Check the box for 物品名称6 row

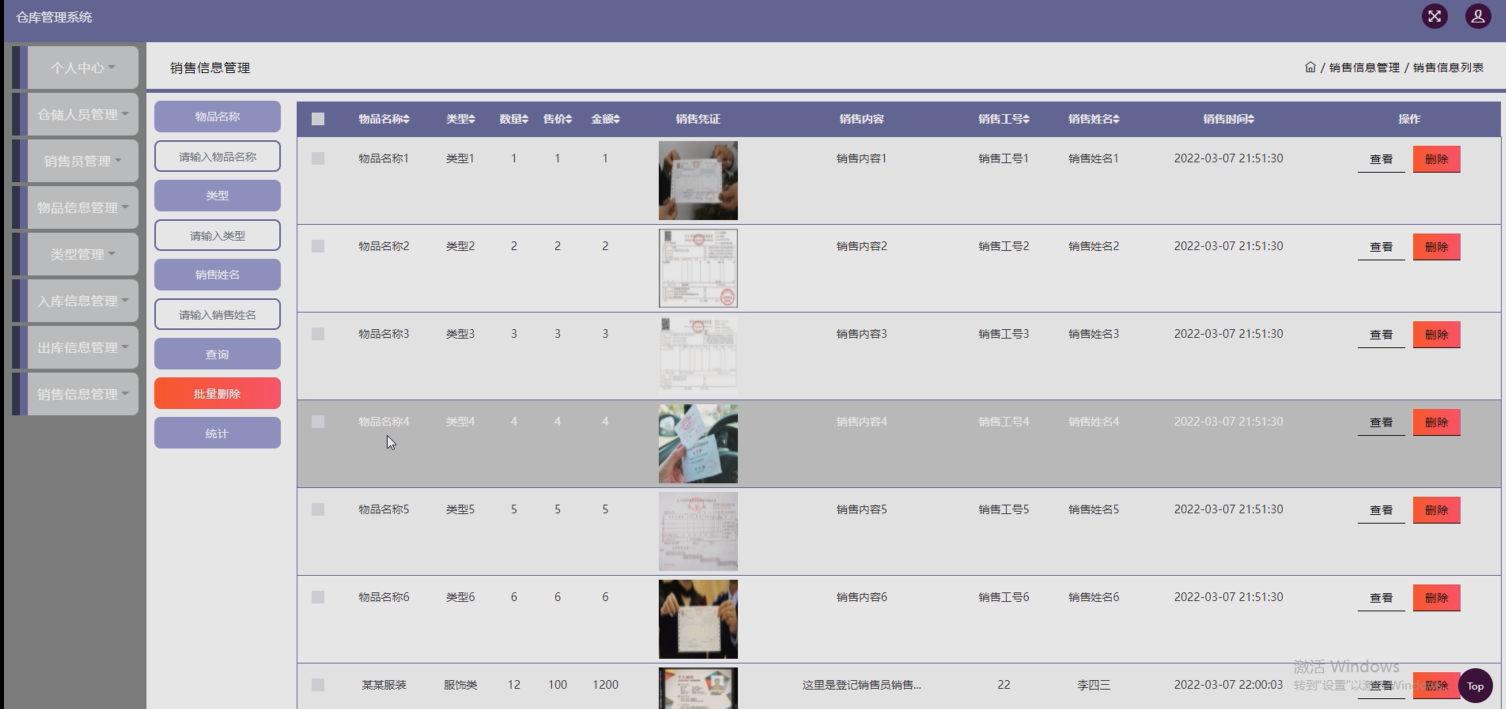tap(318, 597)
